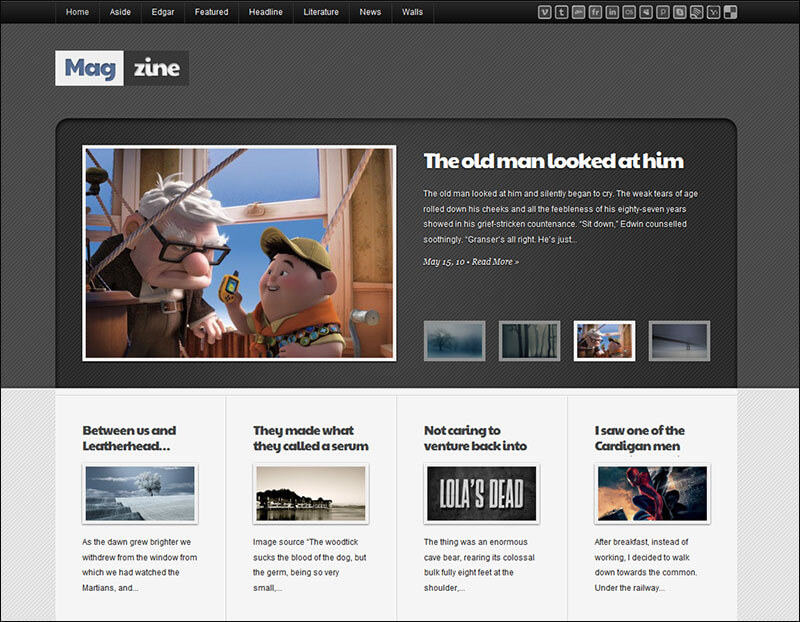Click the excerpt "As the dawn grew brighter"
This screenshot has width=800, height=622.
[x=139, y=565]
